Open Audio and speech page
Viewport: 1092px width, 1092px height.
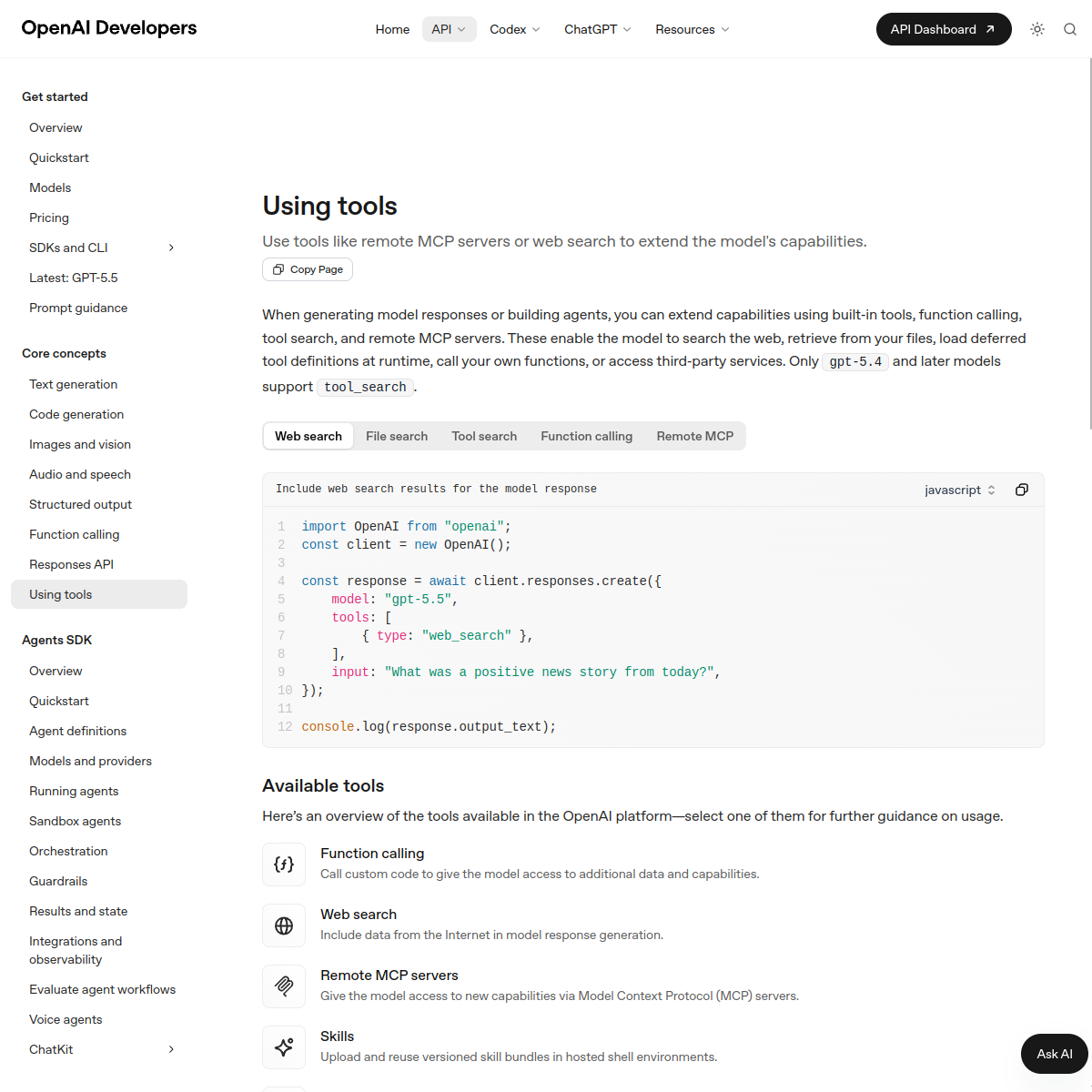80,474
